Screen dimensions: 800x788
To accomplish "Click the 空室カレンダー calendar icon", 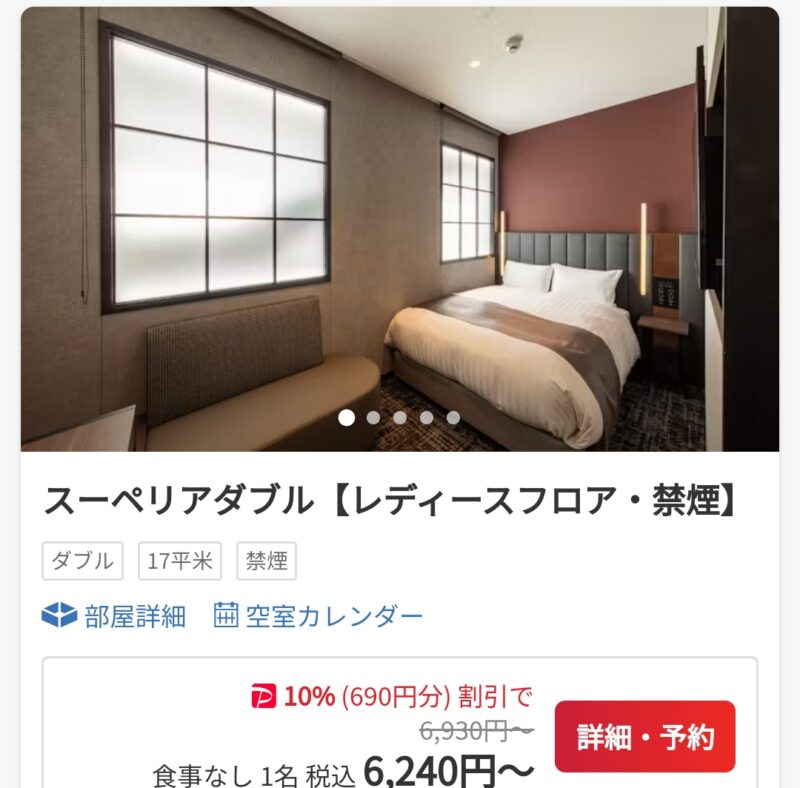I will (x=226, y=614).
